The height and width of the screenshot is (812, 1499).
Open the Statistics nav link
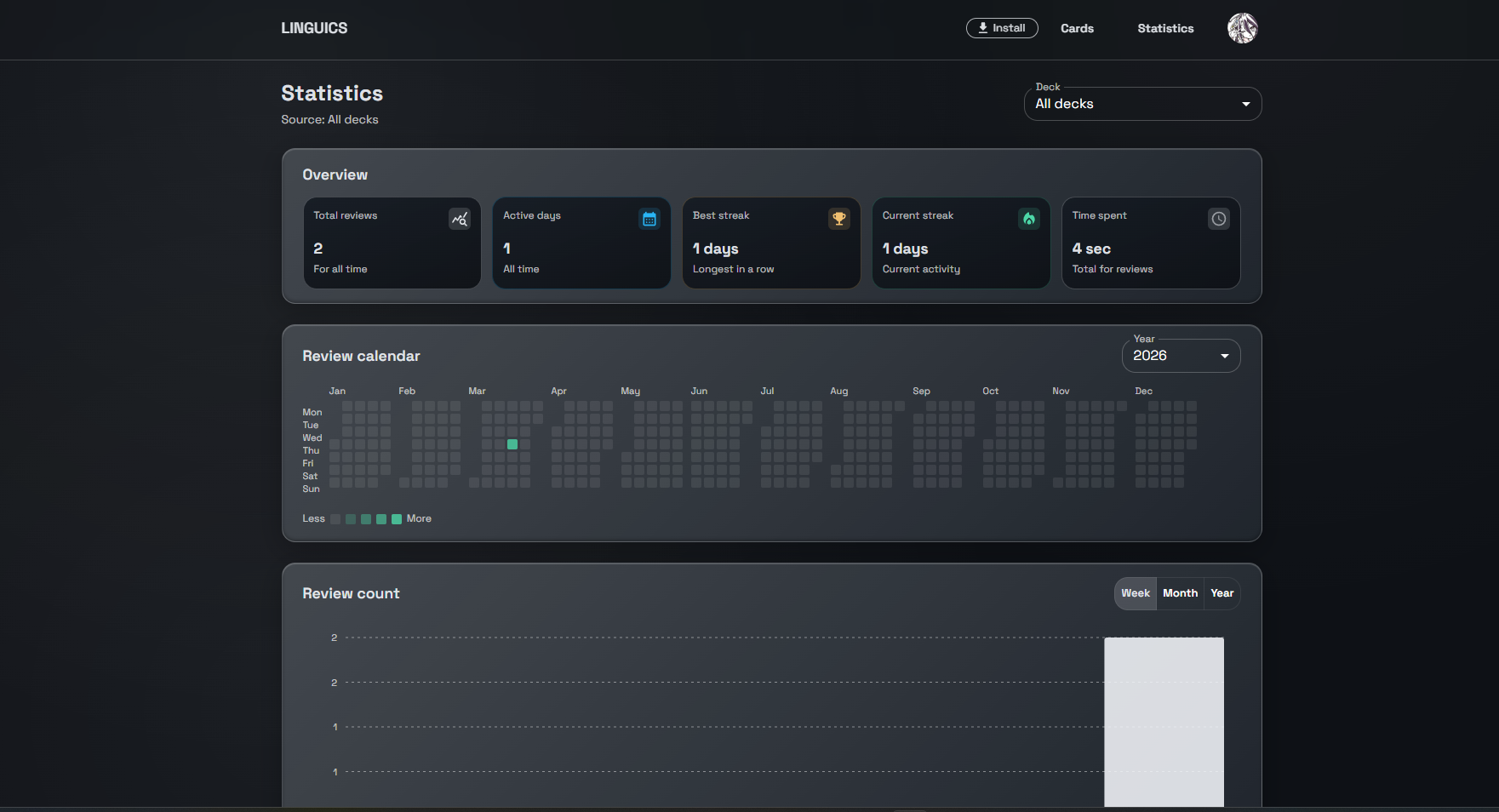click(x=1165, y=28)
